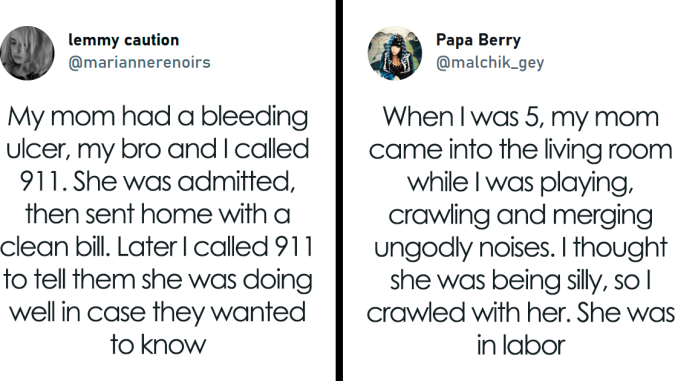The image size is (678, 381).
Task: Click 'to tell them she was doing' line
Action: [x=158, y=280]
